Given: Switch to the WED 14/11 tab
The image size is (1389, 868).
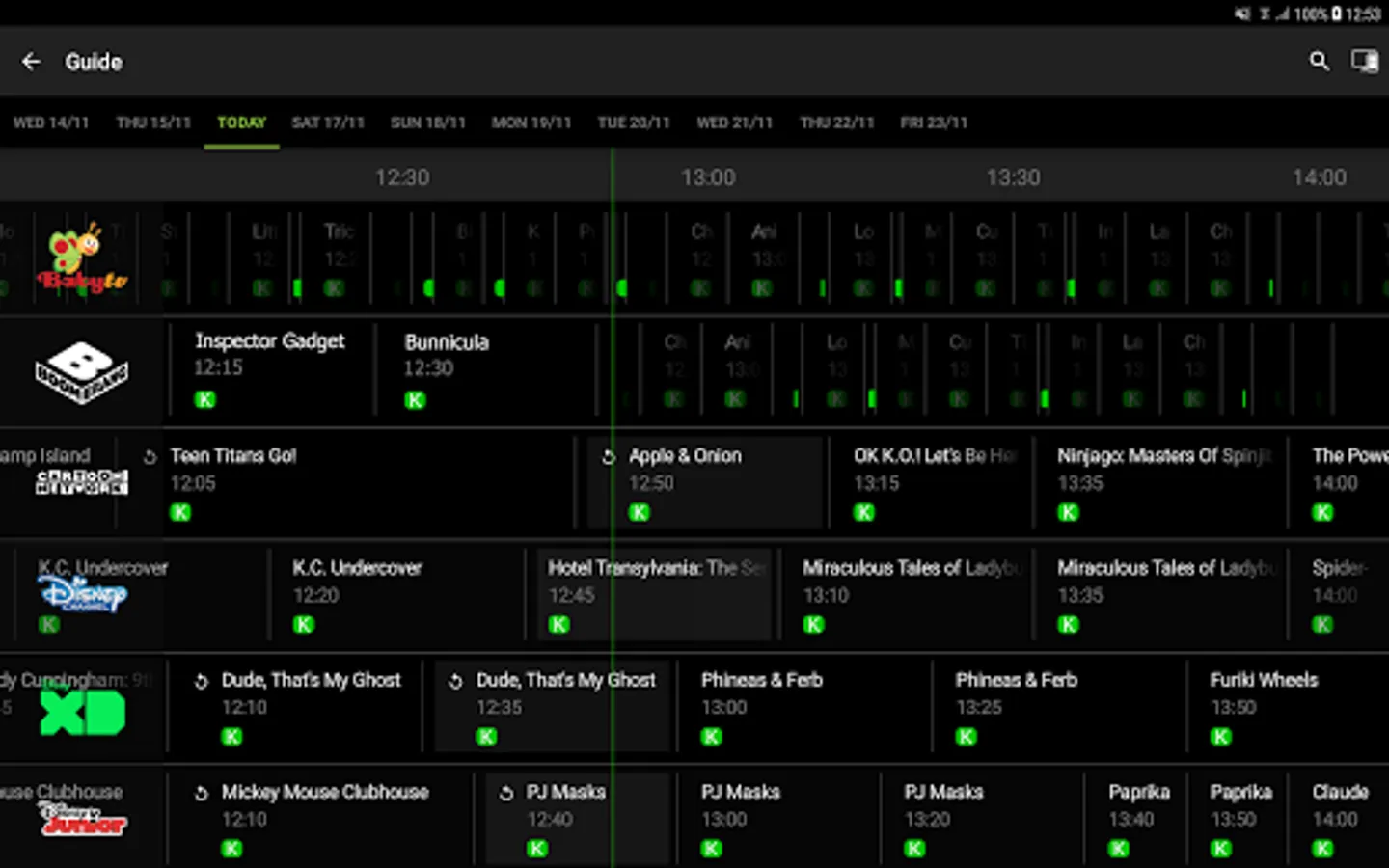Looking at the screenshot, I should tap(51, 122).
